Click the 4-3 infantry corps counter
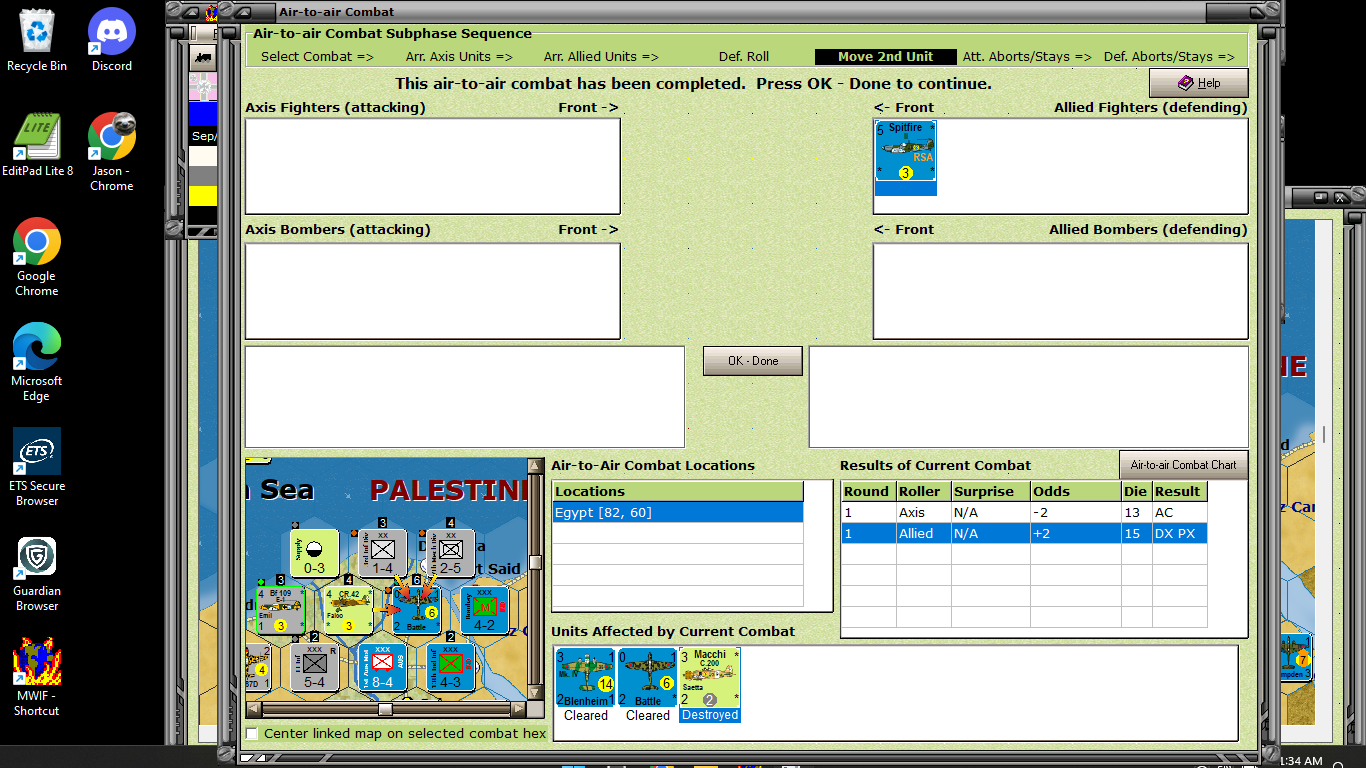Image resolution: width=1366 pixels, height=768 pixels. click(x=451, y=667)
